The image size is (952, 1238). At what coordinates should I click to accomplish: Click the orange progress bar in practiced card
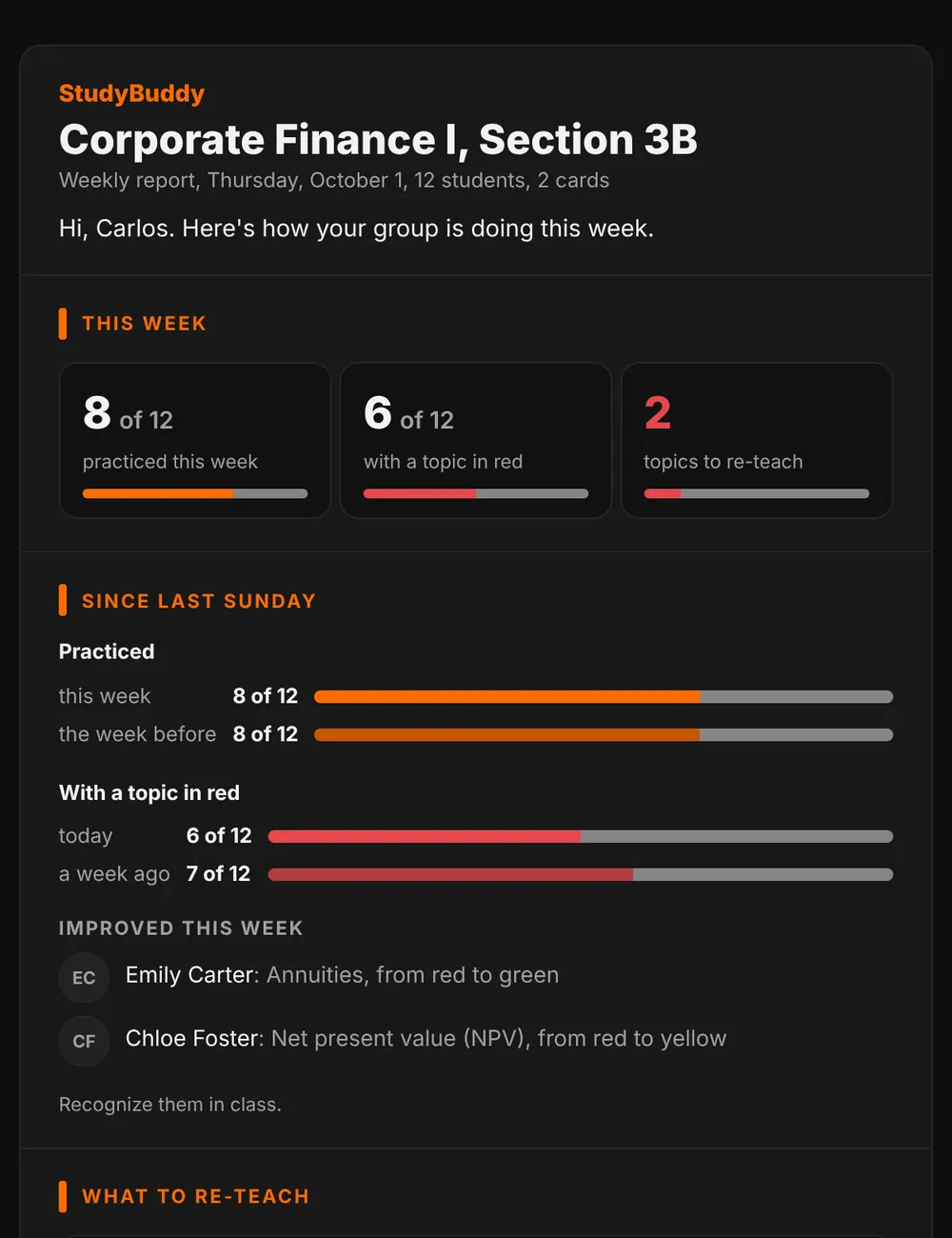tap(195, 493)
